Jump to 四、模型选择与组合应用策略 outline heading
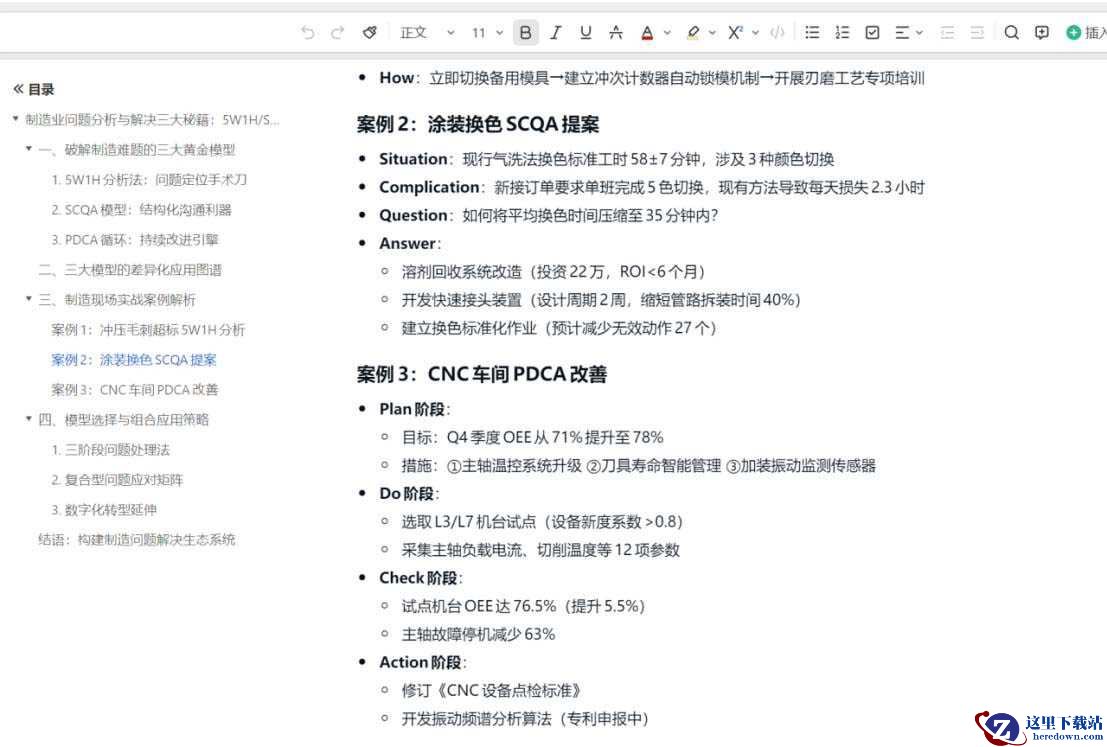 pyautogui.click(x=124, y=419)
